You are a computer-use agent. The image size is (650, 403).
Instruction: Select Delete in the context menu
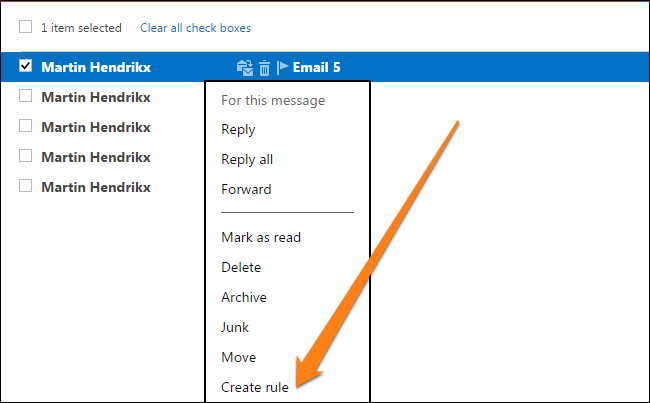coord(241,267)
